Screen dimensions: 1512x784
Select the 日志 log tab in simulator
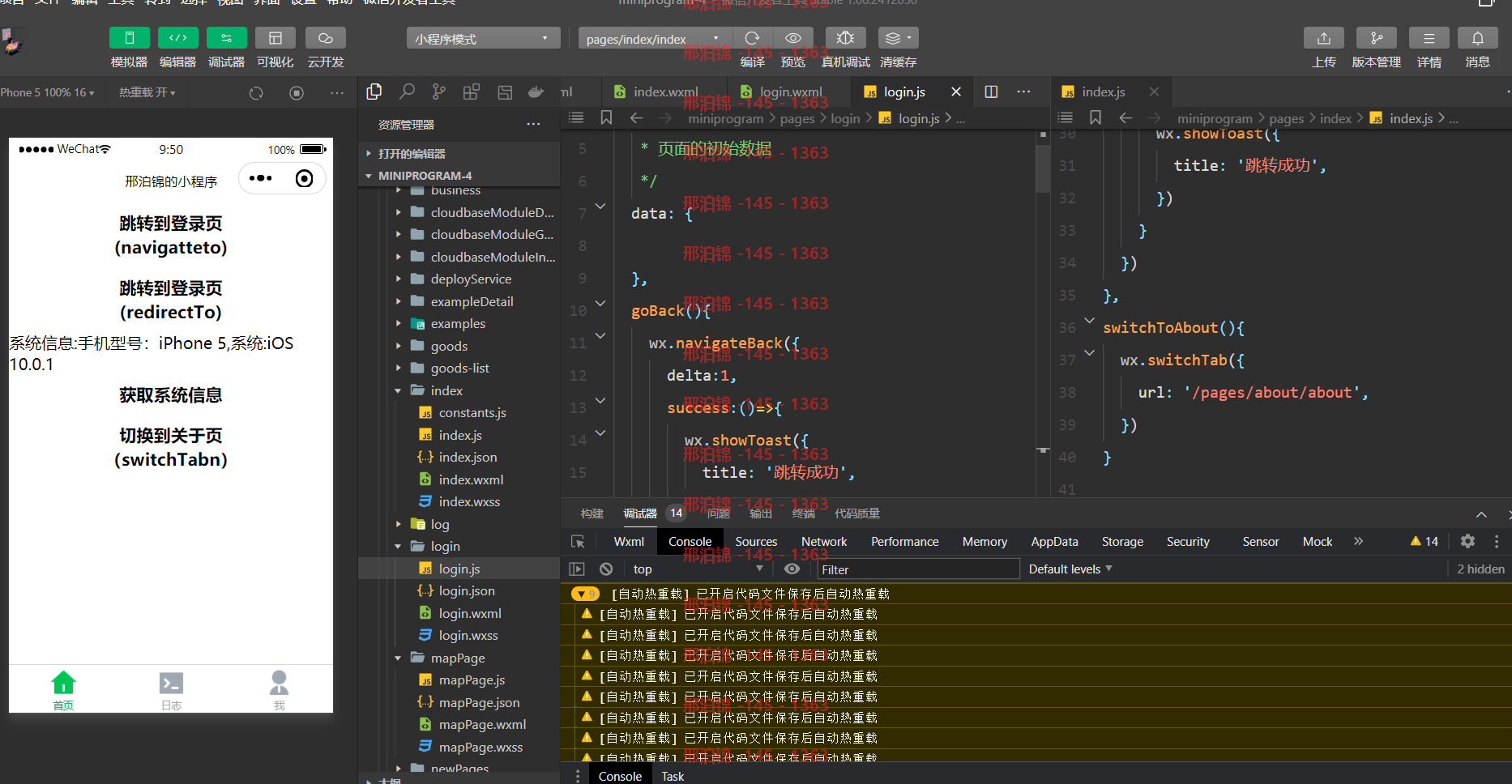coord(171,691)
